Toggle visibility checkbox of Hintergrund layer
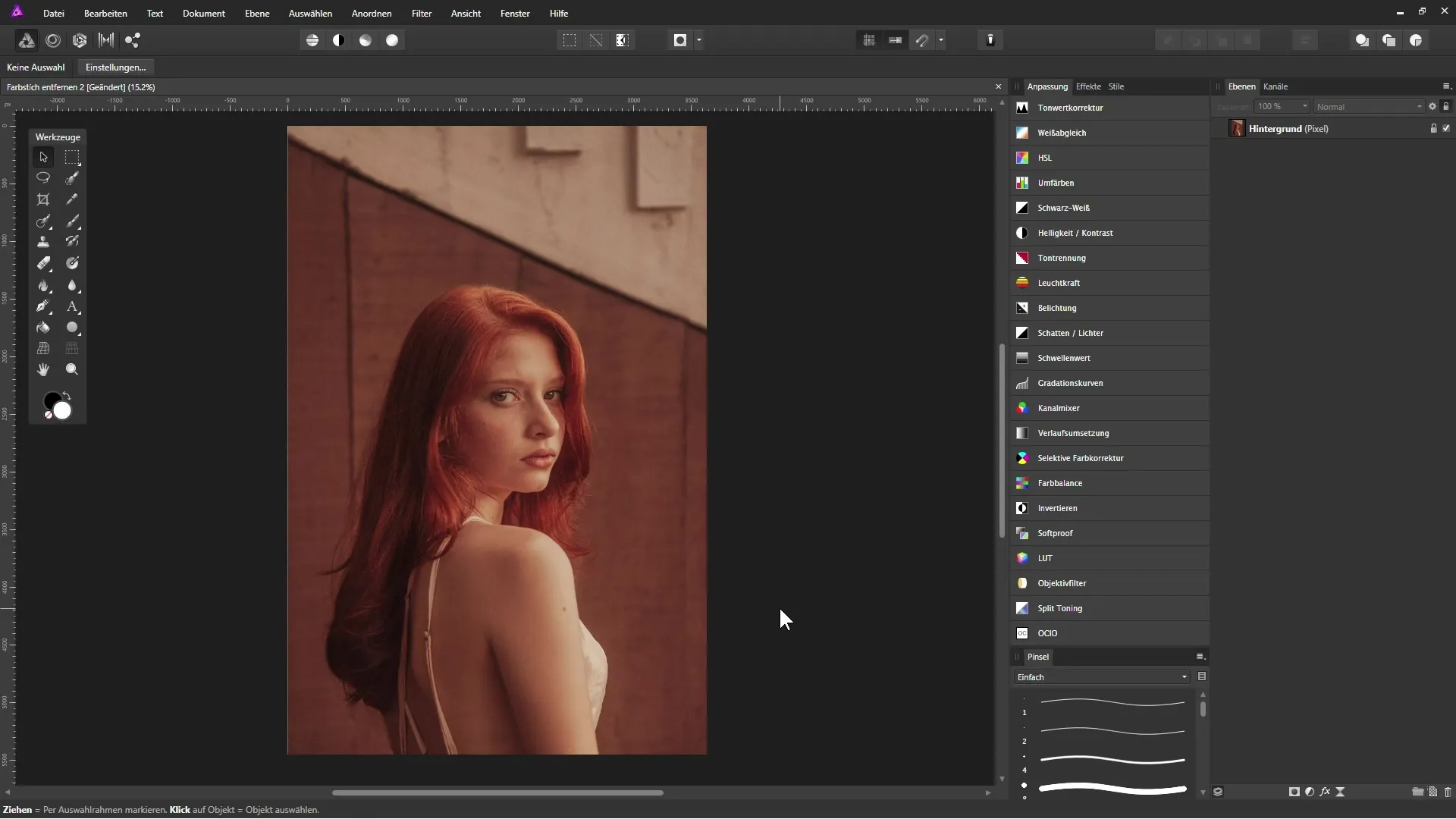This screenshot has width=1456, height=819. coord(1446,129)
